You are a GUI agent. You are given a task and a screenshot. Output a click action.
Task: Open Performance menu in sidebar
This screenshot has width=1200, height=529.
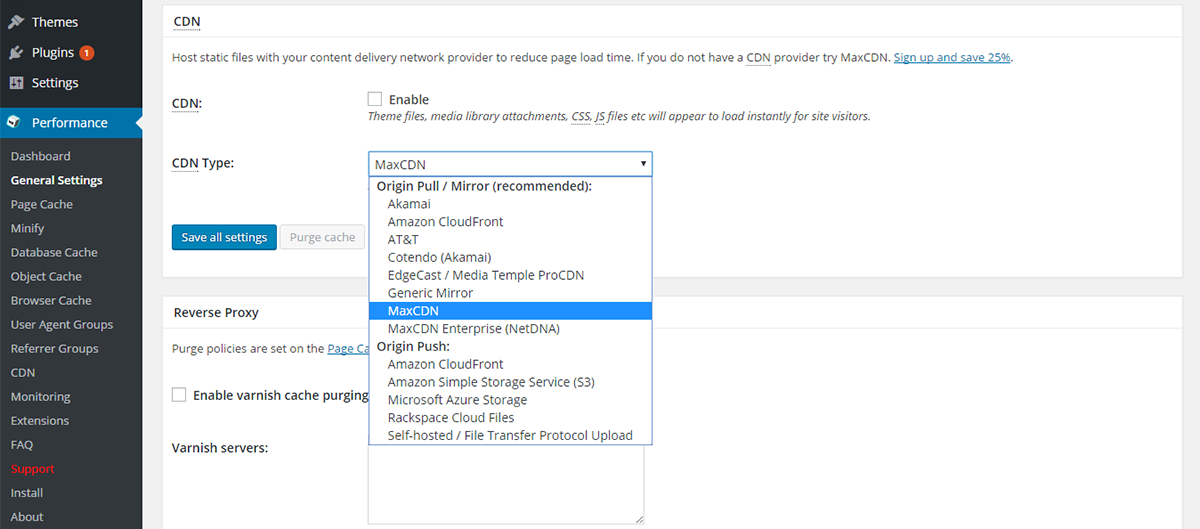click(x=70, y=122)
